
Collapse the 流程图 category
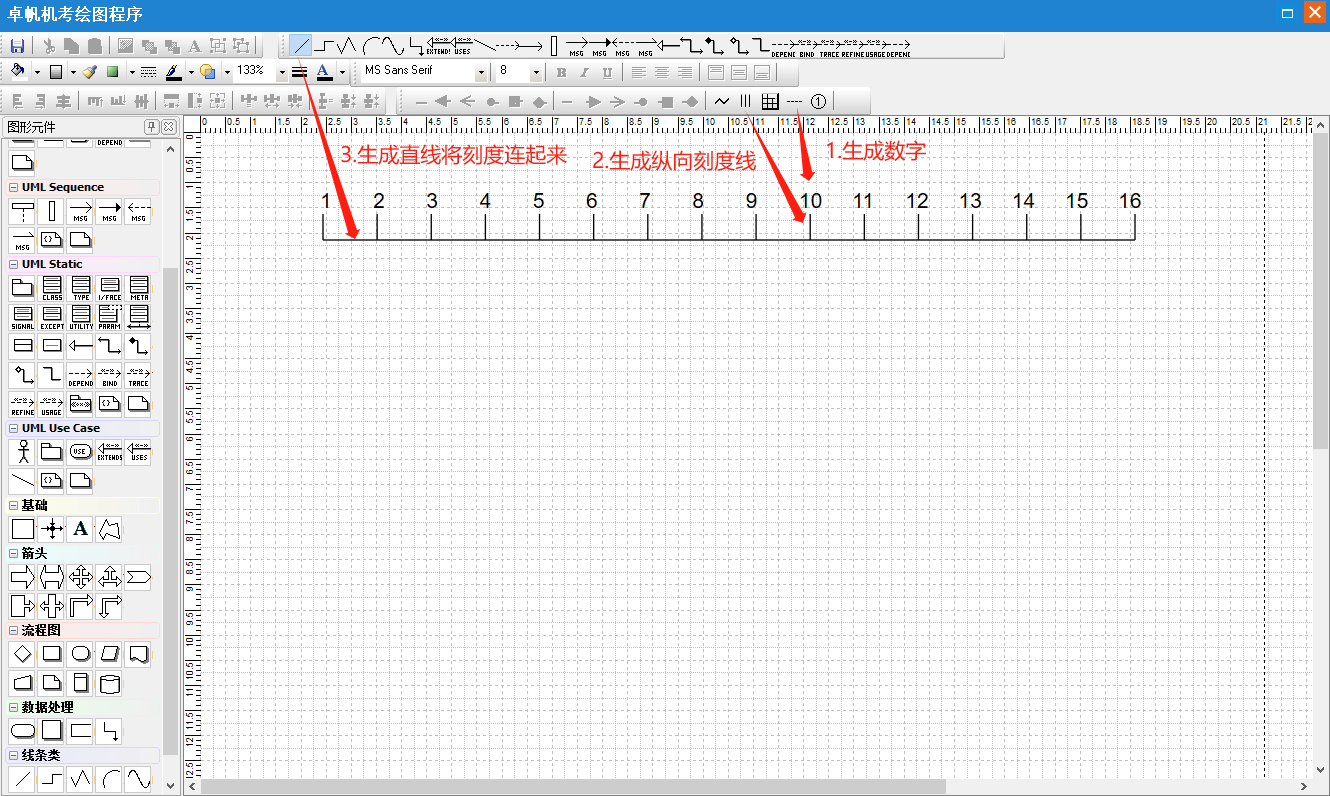(x=13, y=631)
